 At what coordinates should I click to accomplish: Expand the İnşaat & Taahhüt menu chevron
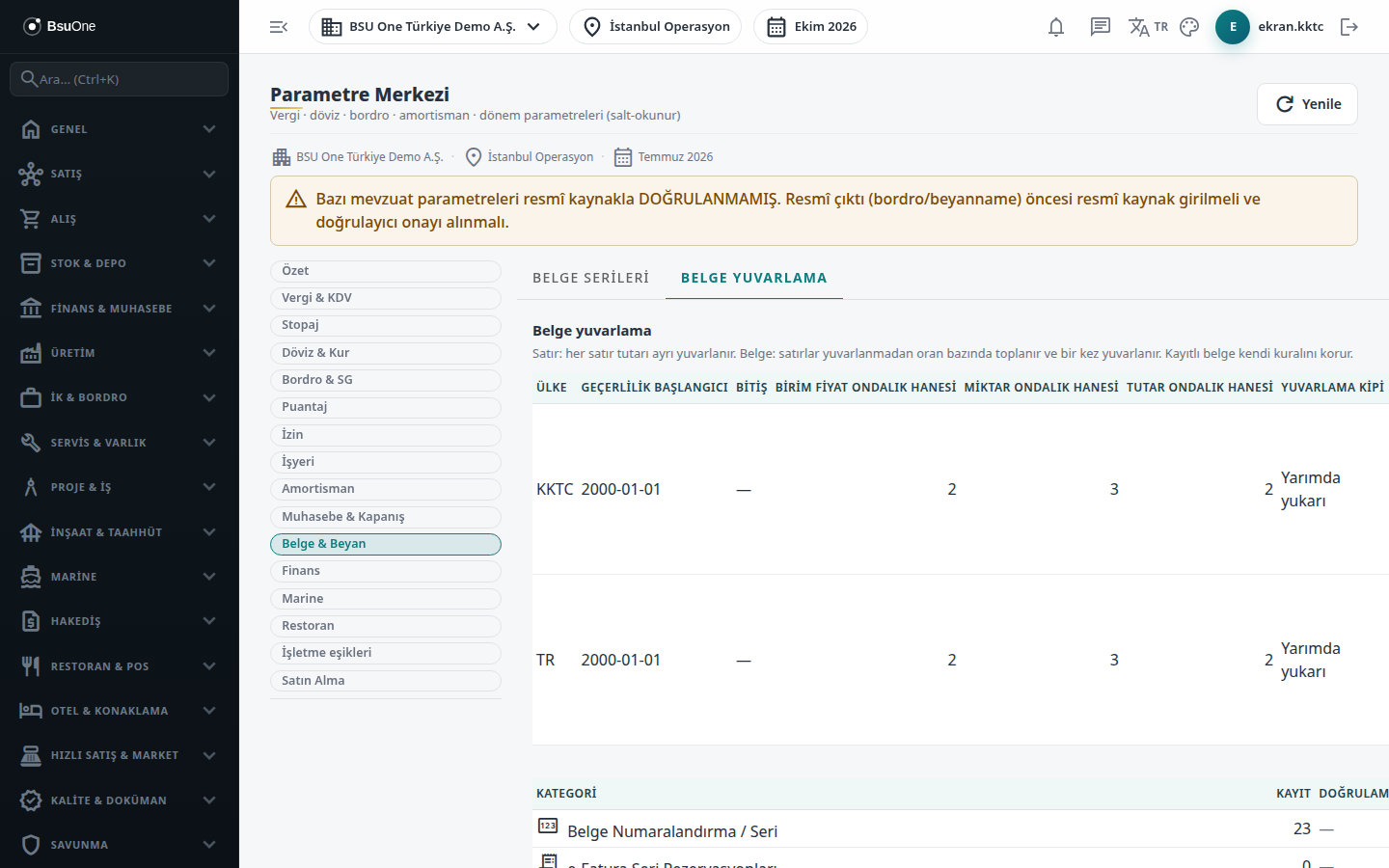pyautogui.click(x=209, y=532)
